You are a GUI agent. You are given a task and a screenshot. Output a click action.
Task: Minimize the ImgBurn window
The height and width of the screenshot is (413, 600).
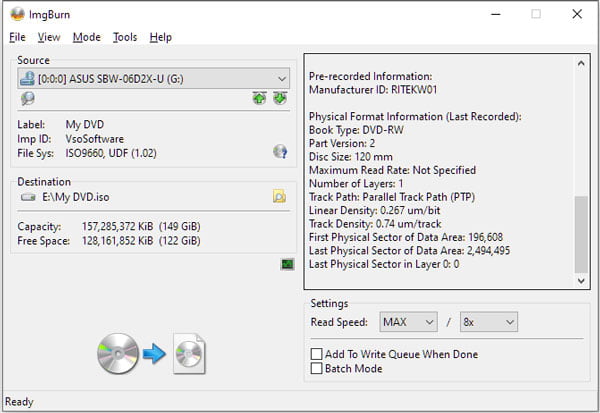(x=496, y=14)
